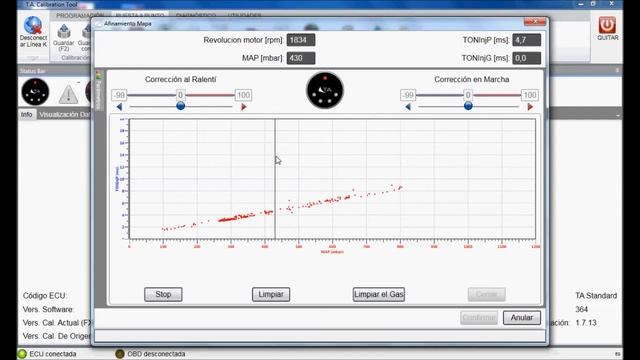
Task: Click the Revolucion motor rpm value field
Action: point(301,40)
